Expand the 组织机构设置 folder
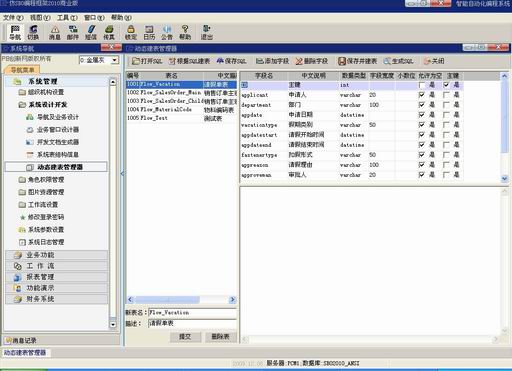Viewport: 512px width, 371px height. pyautogui.click(x=41, y=92)
